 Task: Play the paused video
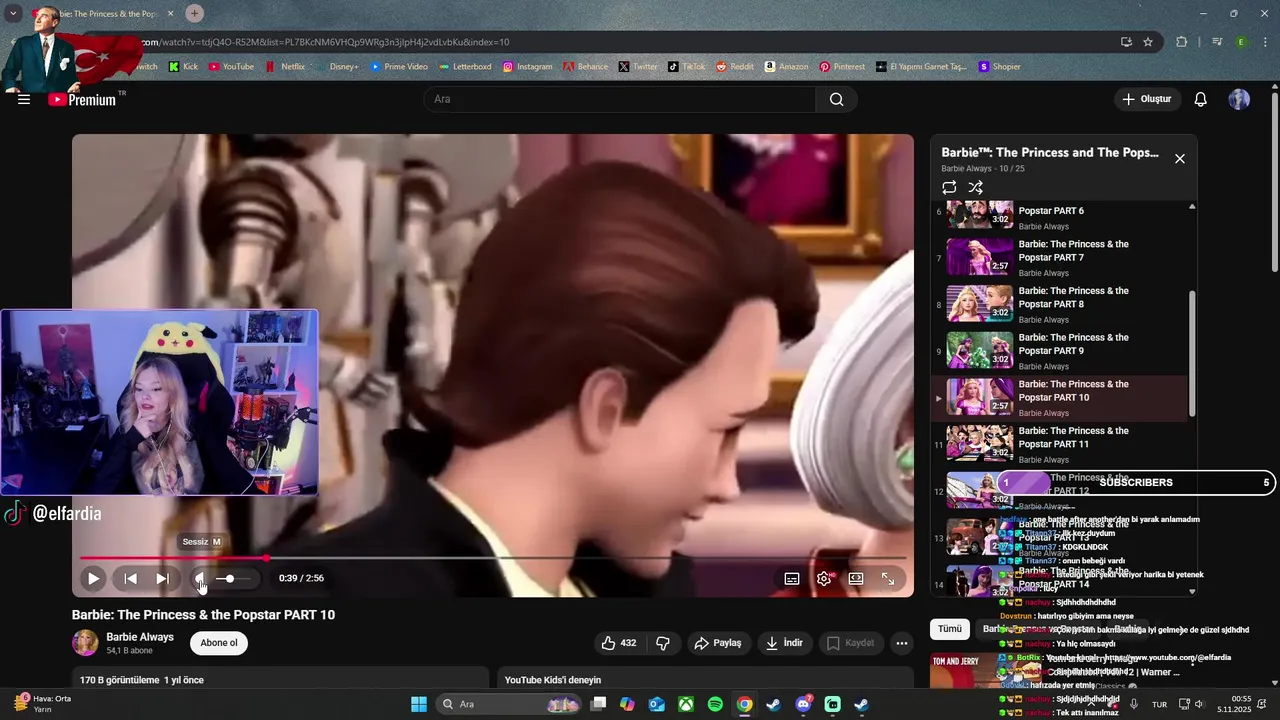pyautogui.click(x=93, y=578)
